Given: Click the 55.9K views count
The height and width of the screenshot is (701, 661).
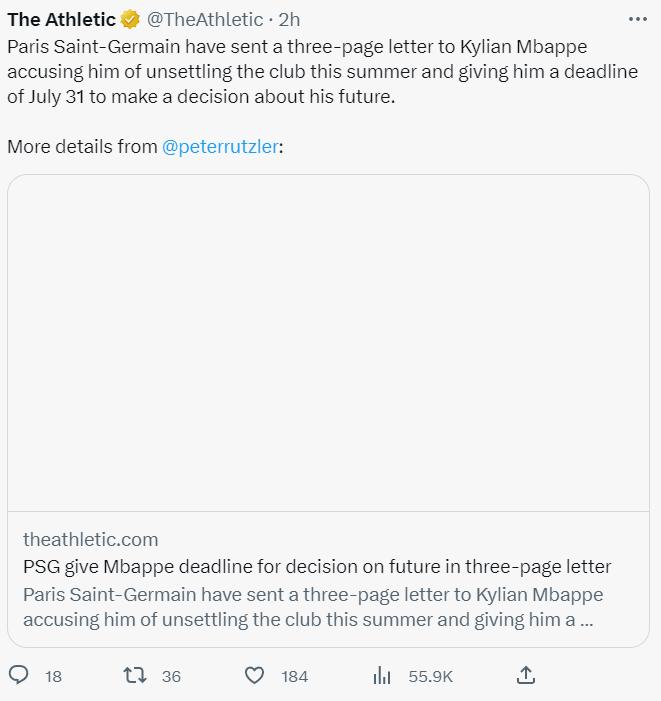Looking at the screenshot, I should click(x=430, y=676).
